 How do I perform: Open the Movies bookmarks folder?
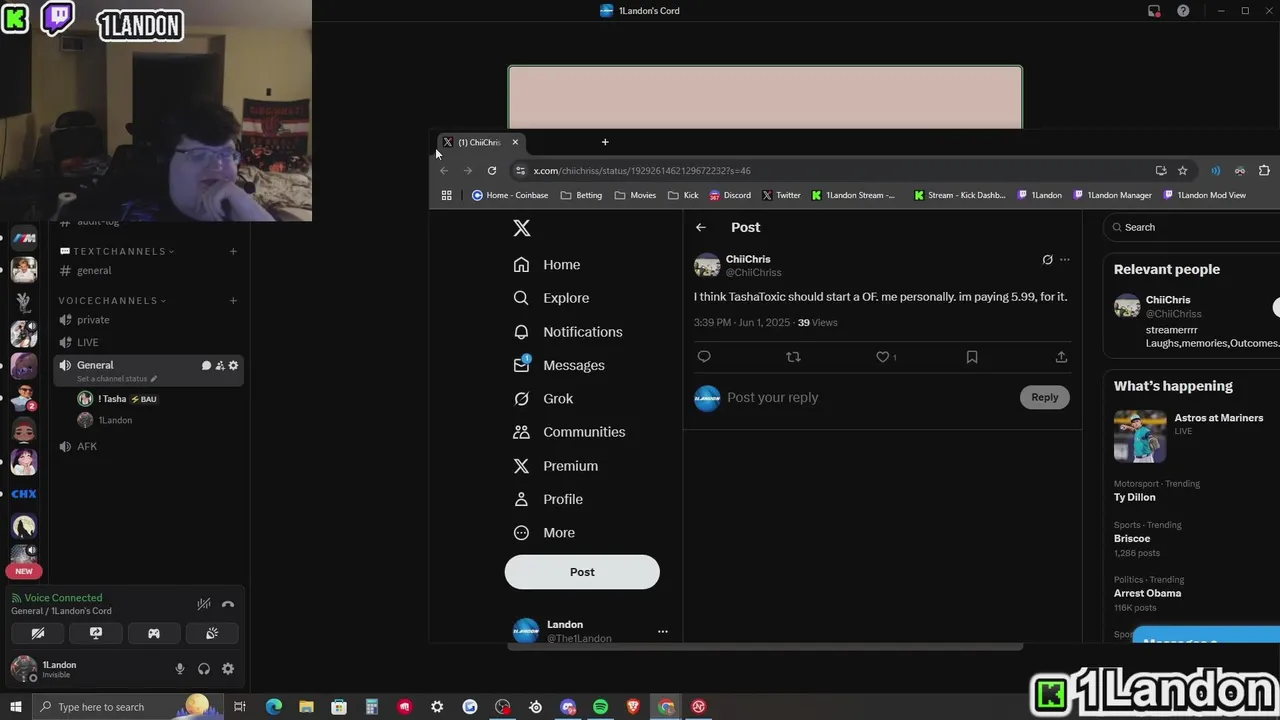click(x=635, y=195)
